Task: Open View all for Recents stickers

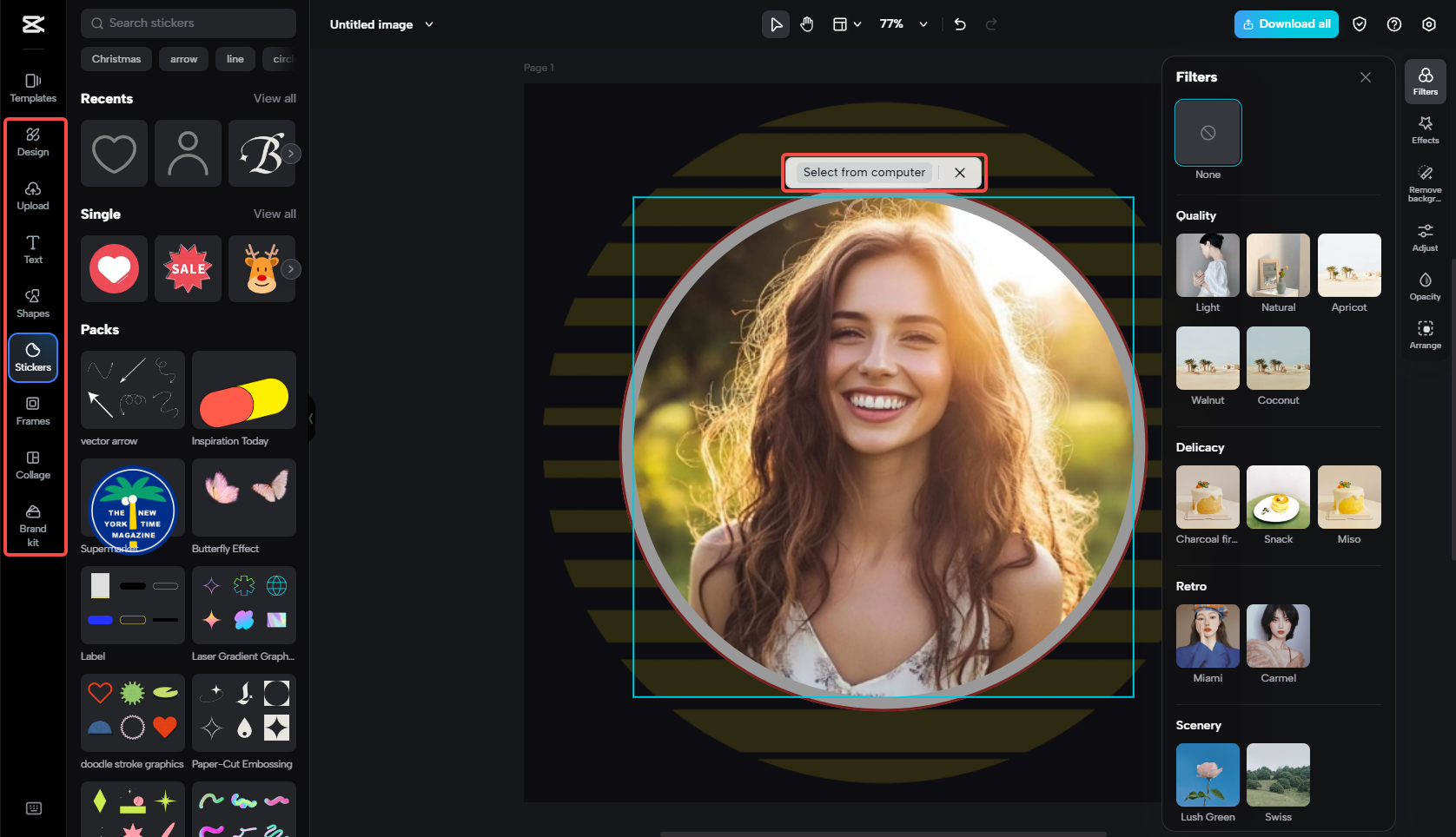Action: (x=275, y=98)
